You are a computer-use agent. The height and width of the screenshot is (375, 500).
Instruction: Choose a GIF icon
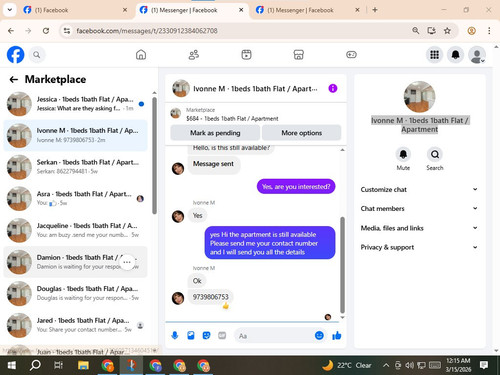[x=222, y=335]
